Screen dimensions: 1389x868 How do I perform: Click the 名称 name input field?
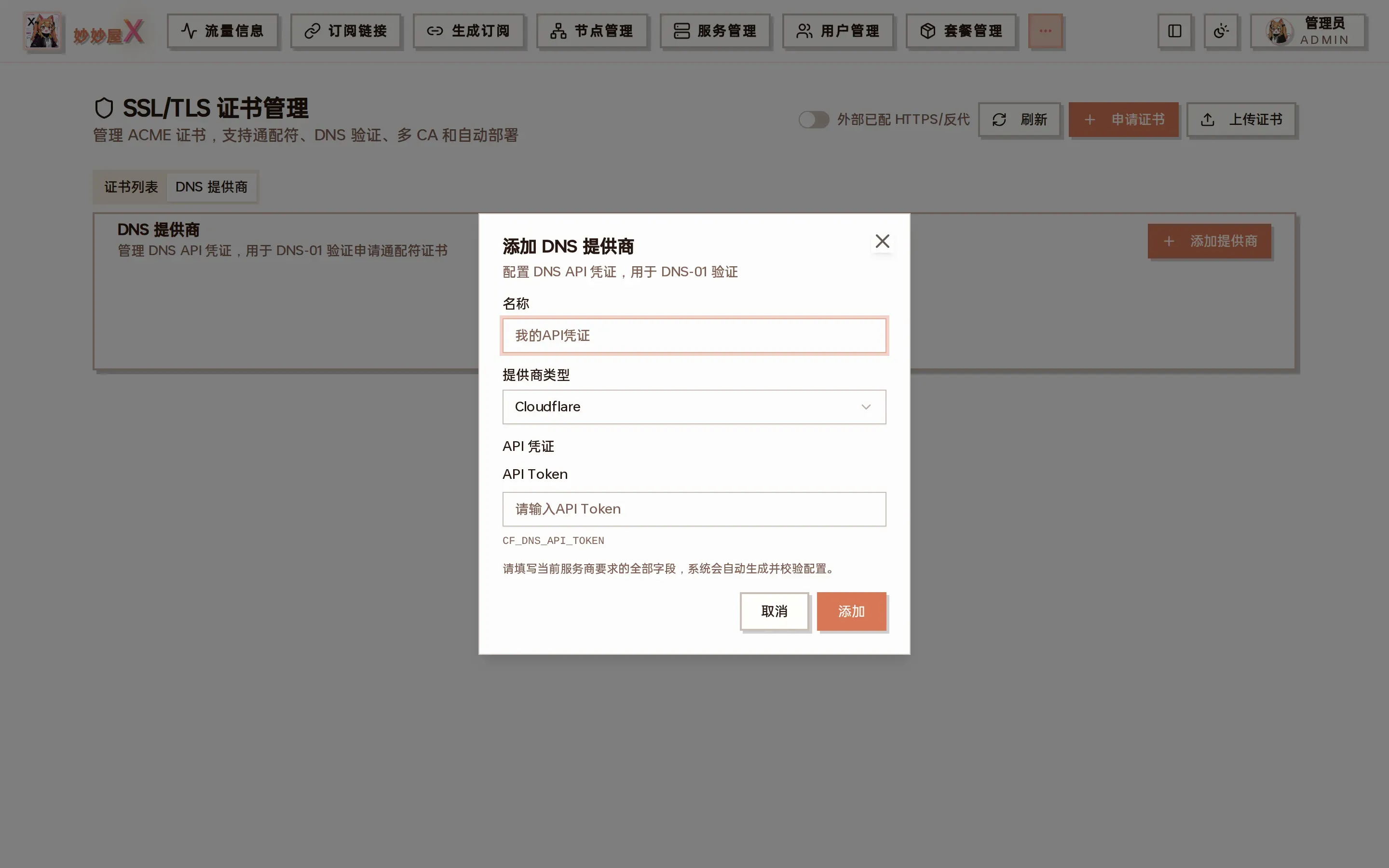pyautogui.click(x=694, y=335)
